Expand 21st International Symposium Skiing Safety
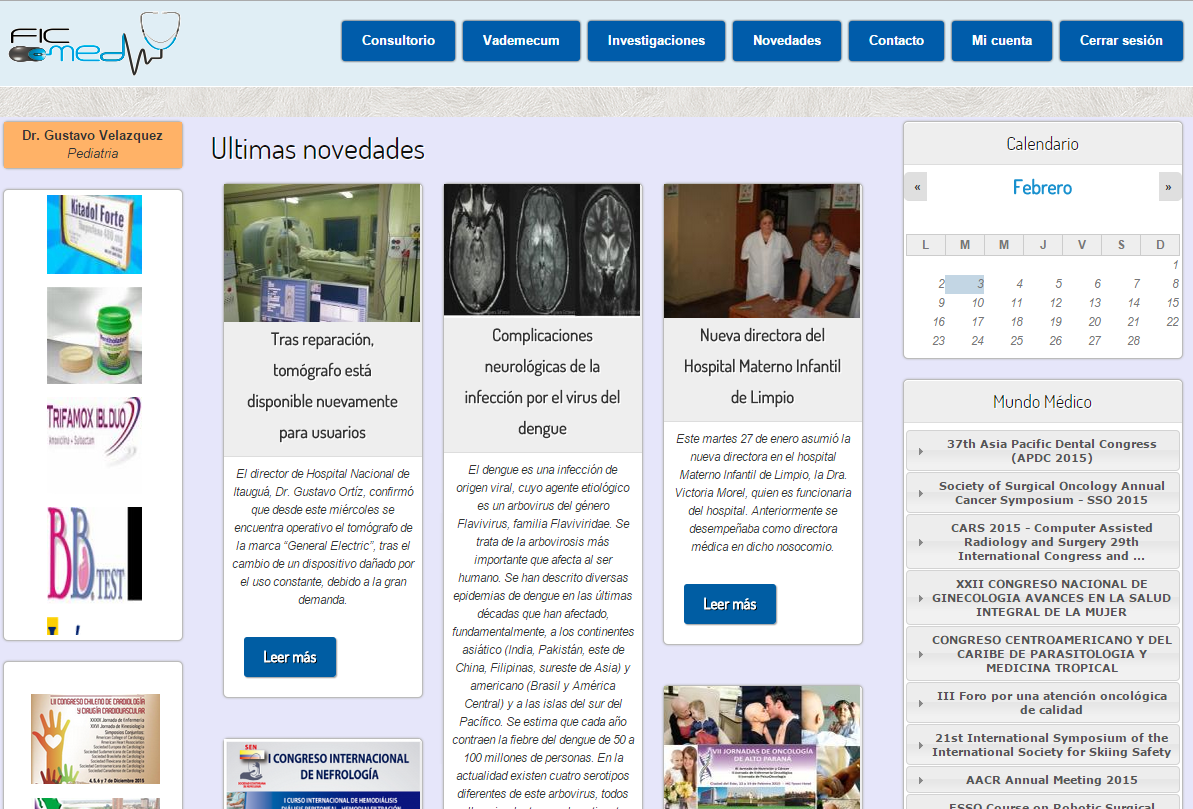 pos(1042,744)
